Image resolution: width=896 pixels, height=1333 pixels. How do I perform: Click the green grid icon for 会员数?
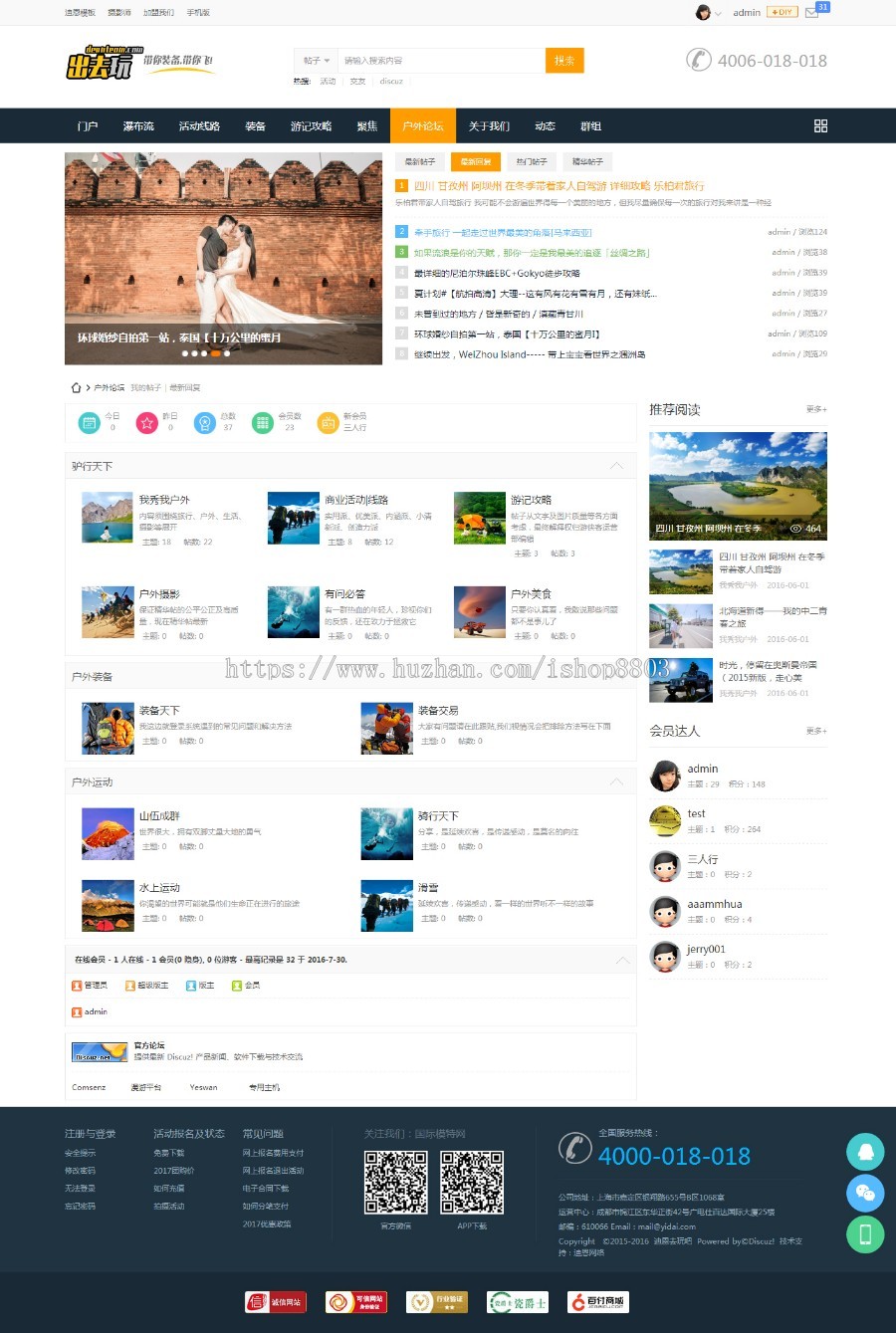coord(262,423)
